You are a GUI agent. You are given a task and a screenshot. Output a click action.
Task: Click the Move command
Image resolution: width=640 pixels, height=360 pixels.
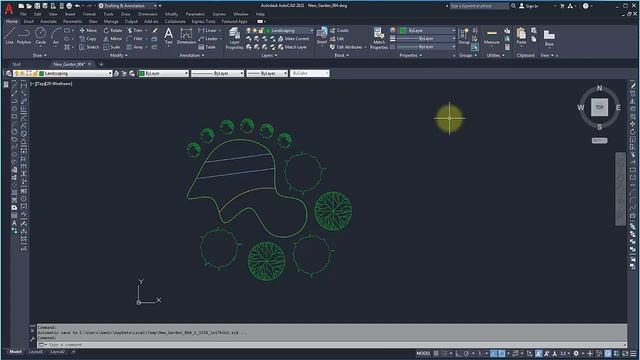(88, 30)
